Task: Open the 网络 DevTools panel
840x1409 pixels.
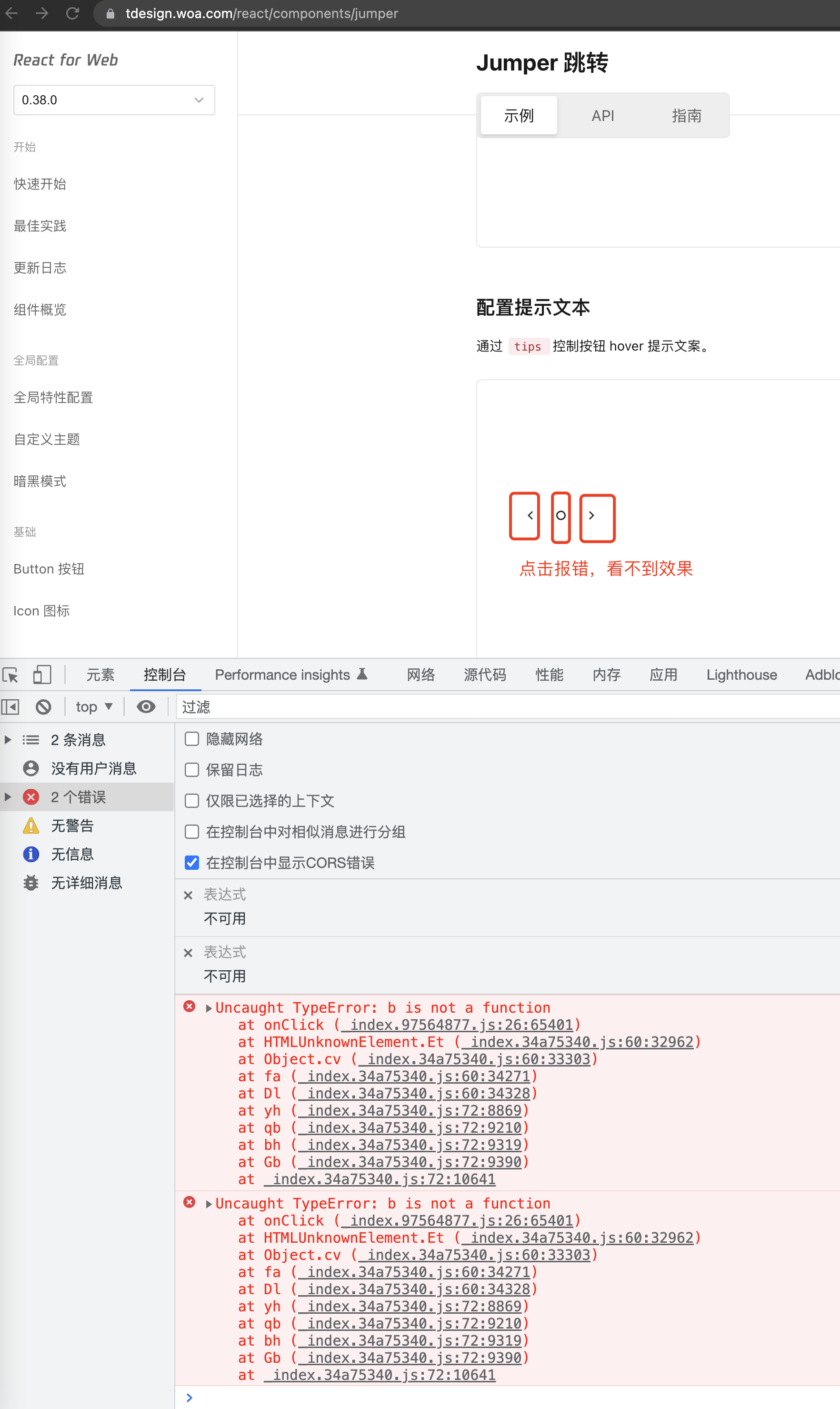Action: tap(420, 675)
